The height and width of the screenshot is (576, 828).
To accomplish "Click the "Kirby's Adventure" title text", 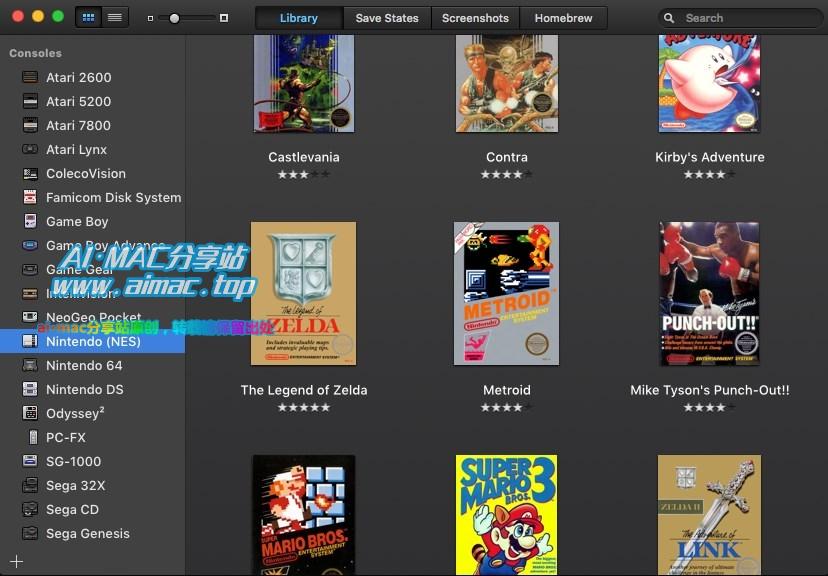I will point(710,157).
